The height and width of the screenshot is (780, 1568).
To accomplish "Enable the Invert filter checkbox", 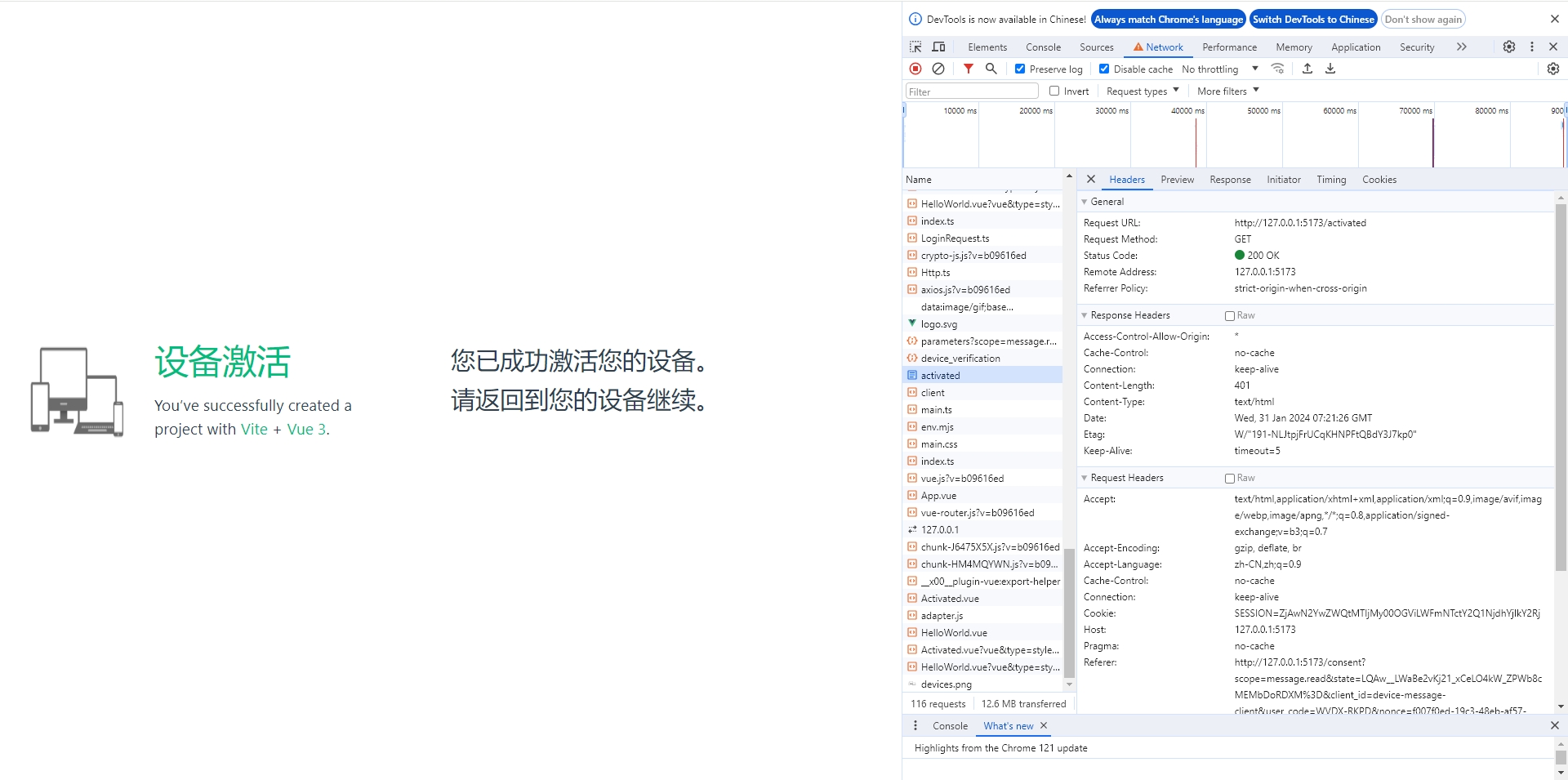I will (1054, 91).
